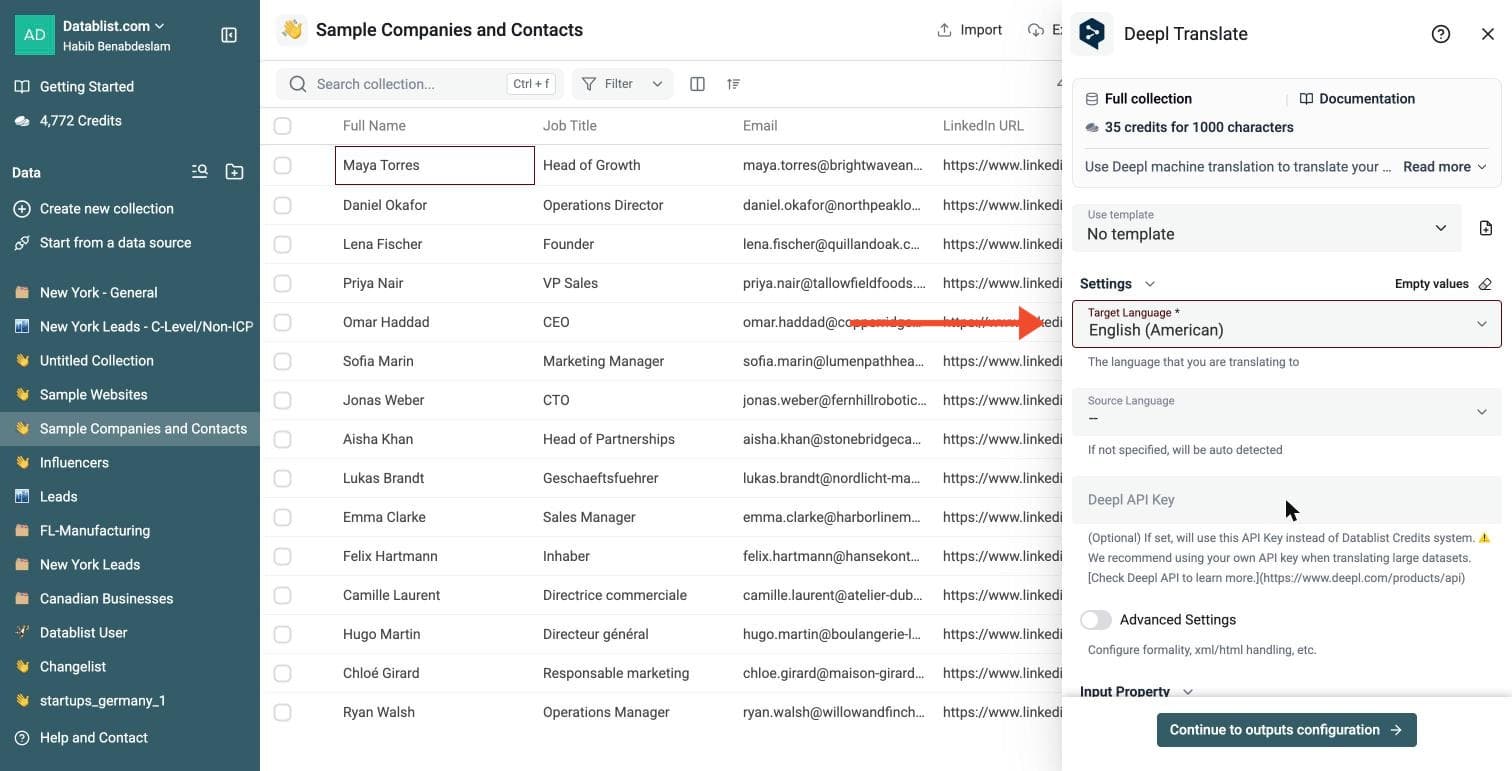
Task: Select the Maya Torres row checkbox
Action: [283, 165]
